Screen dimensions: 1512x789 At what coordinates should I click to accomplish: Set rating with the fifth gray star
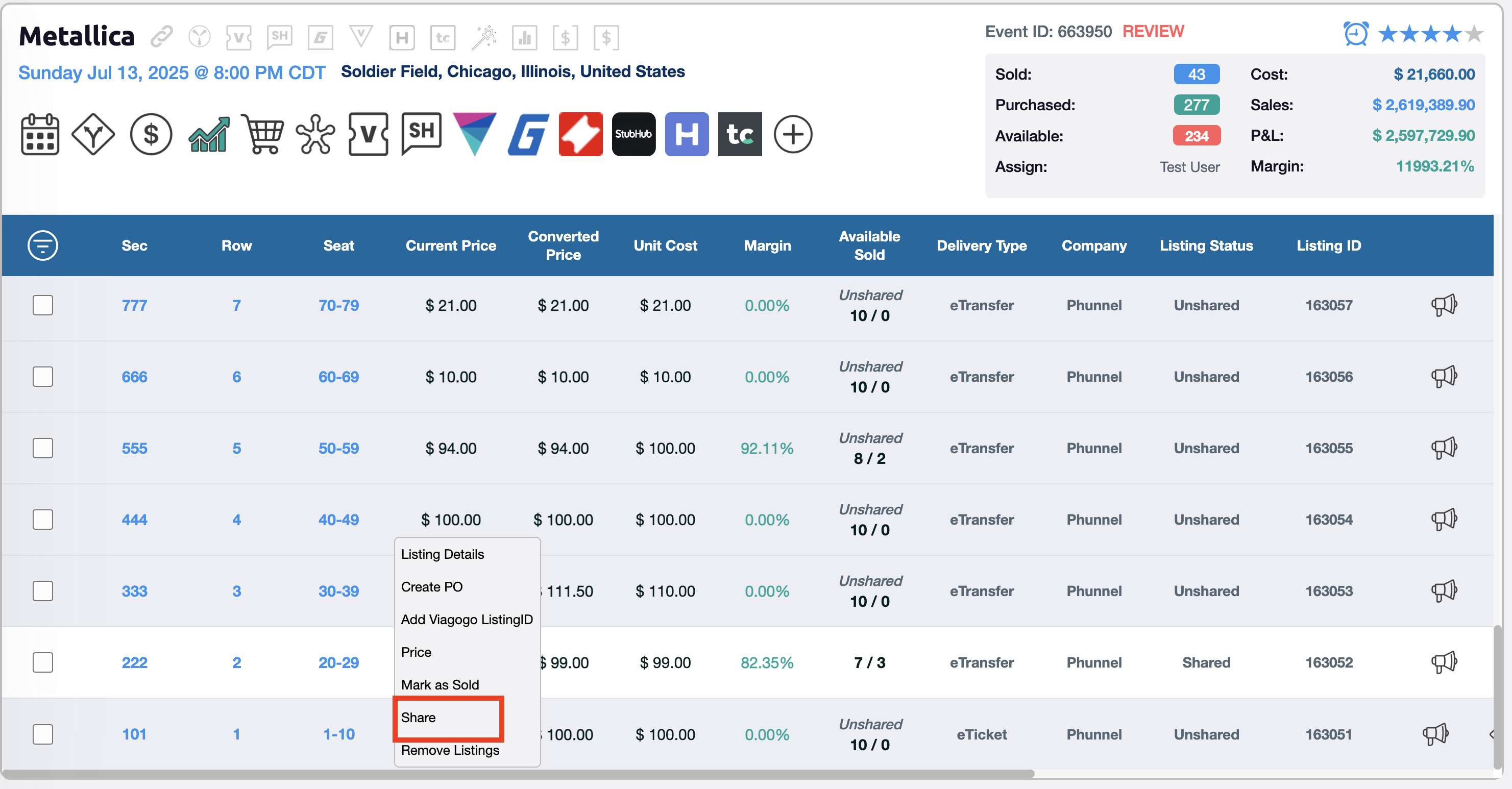[1473, 34]
